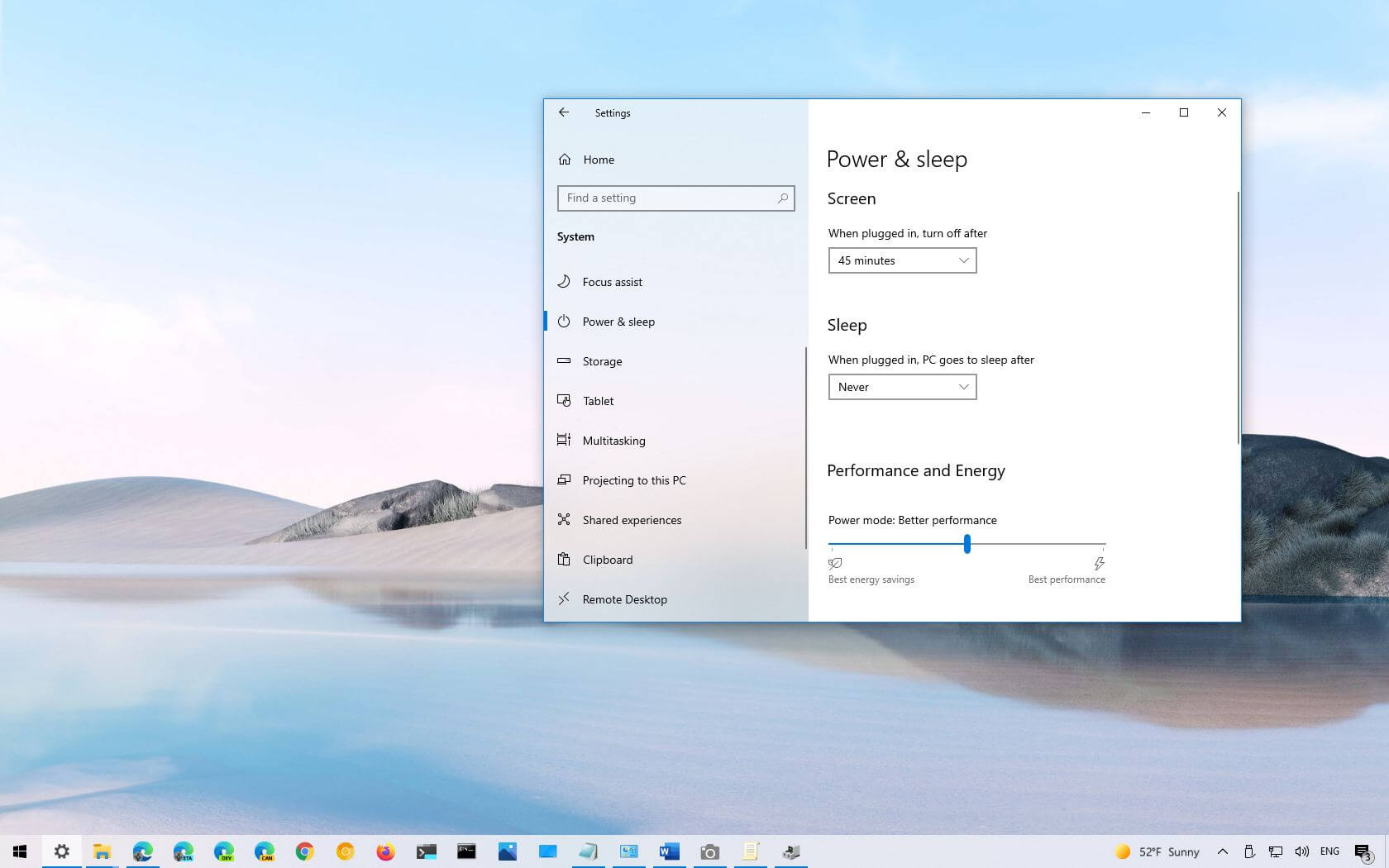The height and width of the screenshot is (868, 1389).
Task: Open Chrome Canary from taskbar
Action: [345, 851]
